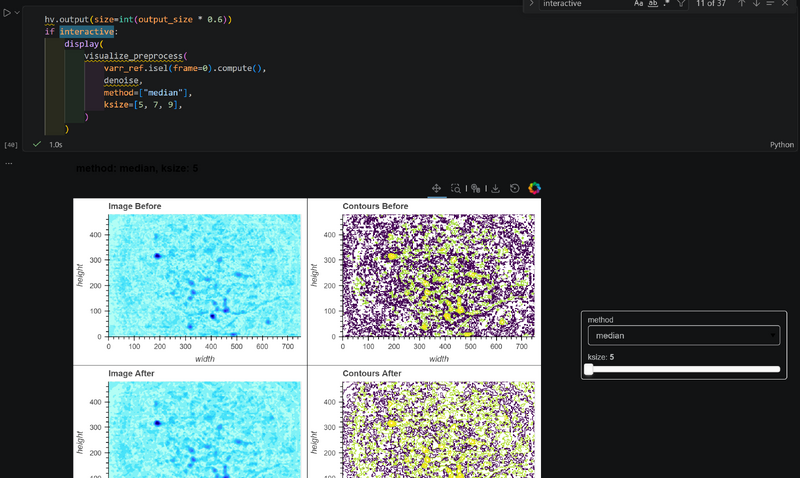Click the ksize slider handle
The width and height of the screenshot is (800, 478).
pyautogui.click(x=589, y=369)
